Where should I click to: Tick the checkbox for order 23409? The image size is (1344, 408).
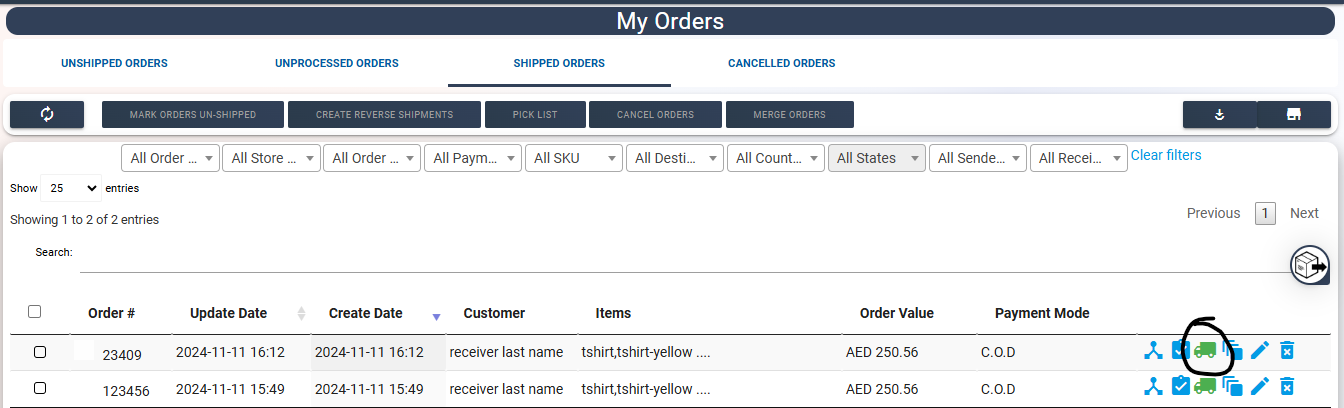[x=40, y=352]
